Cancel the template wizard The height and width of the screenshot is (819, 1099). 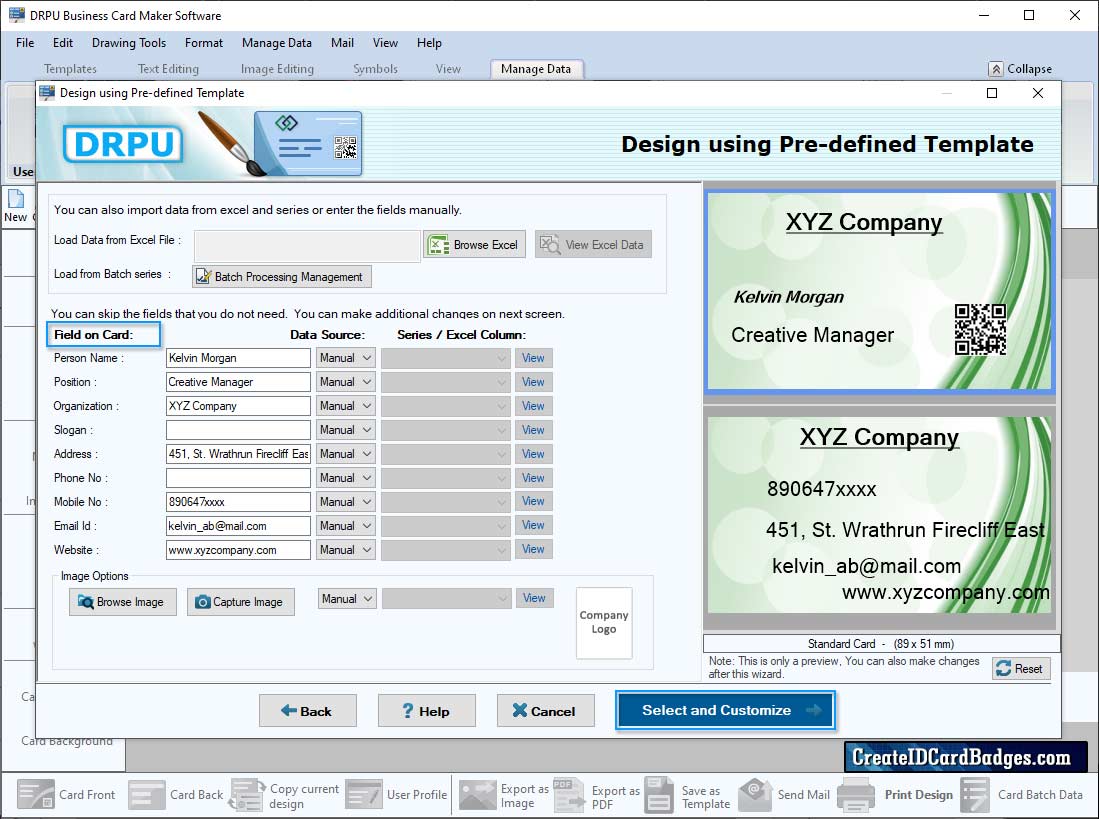[x=546, y=711]
